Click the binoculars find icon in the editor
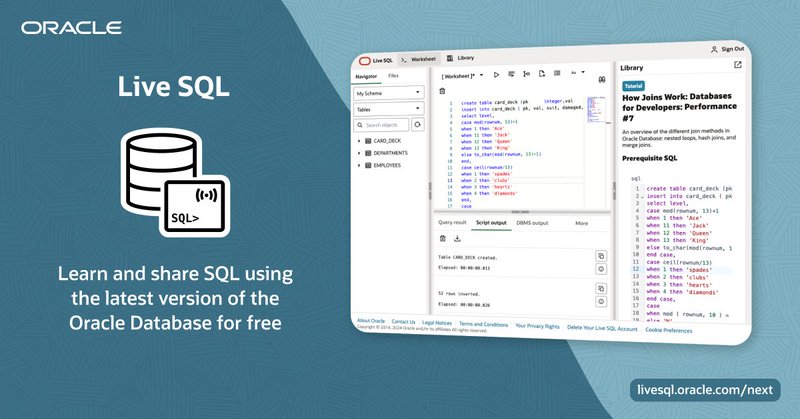The image size is (800, 419). pos(602,80)
